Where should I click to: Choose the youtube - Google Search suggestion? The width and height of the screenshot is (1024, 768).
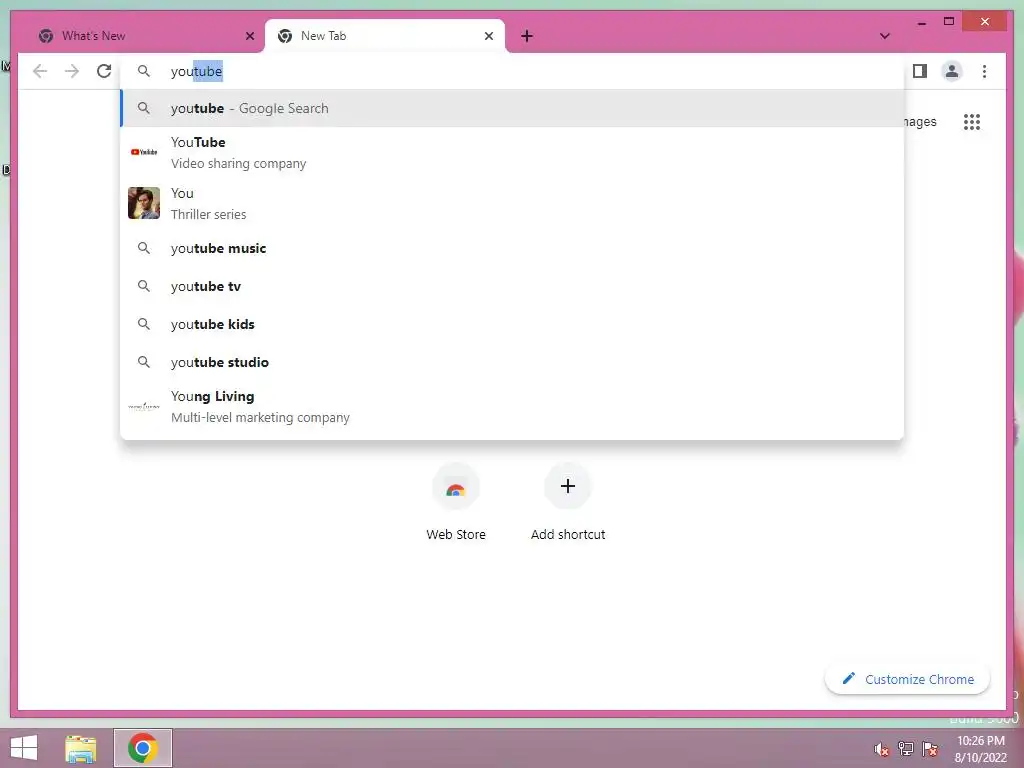tap(512, 108)
